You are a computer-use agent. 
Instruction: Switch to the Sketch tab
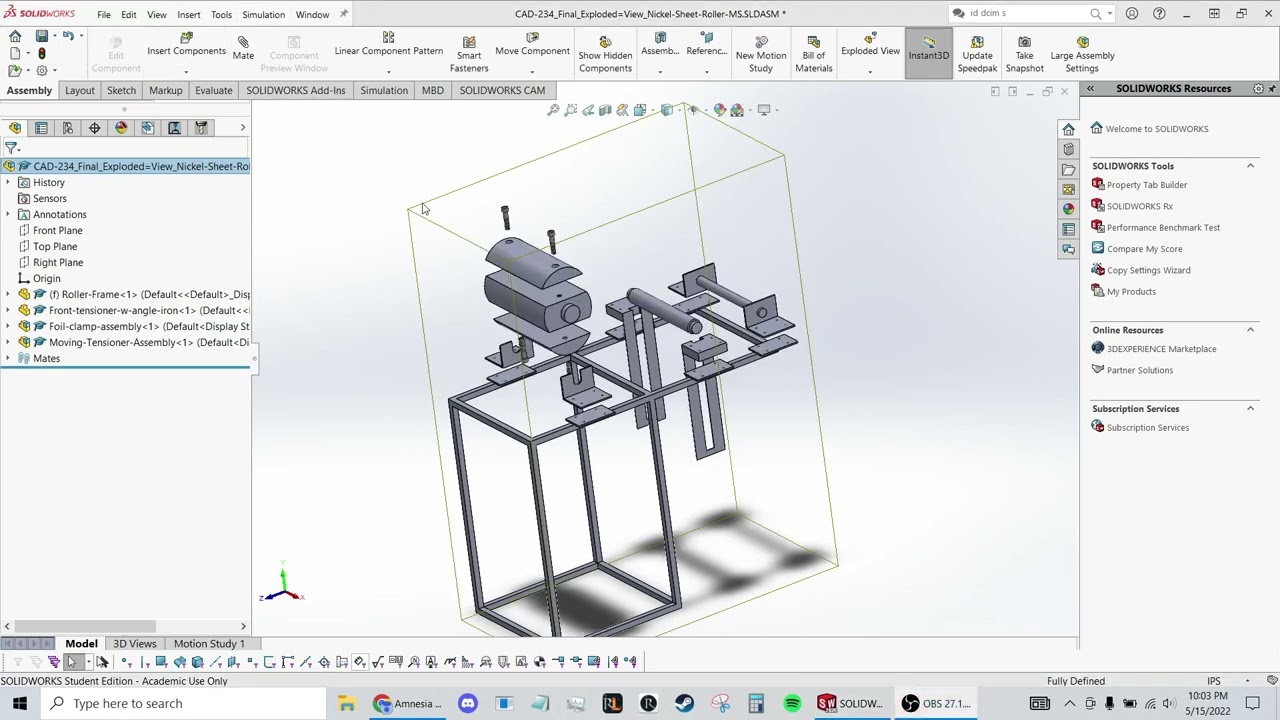point(121,90)
